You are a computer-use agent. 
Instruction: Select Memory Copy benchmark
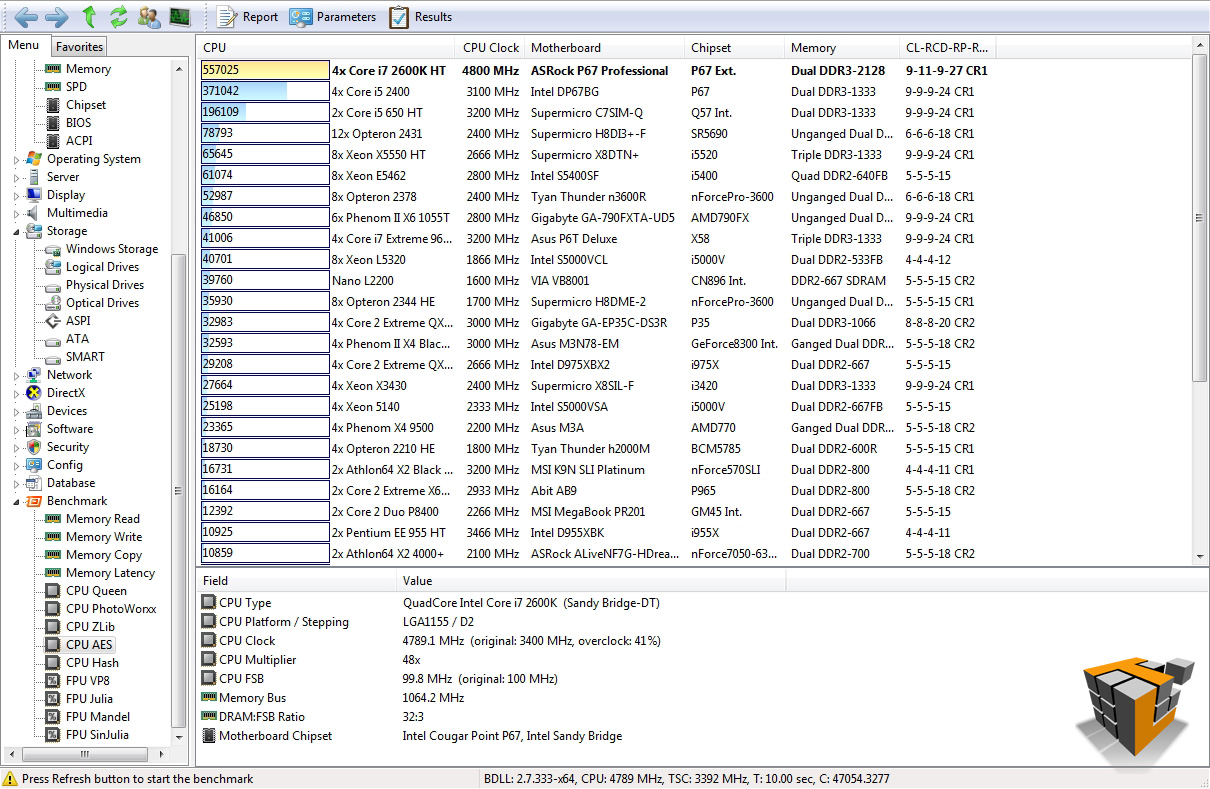click(x=104, y=555)
